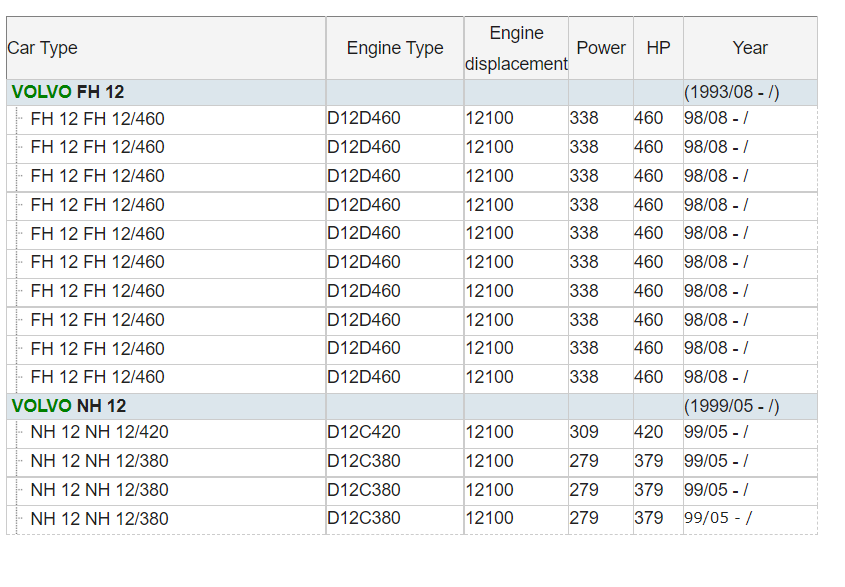Click the Power column header

pyautogui.click(x=601, y=48)
